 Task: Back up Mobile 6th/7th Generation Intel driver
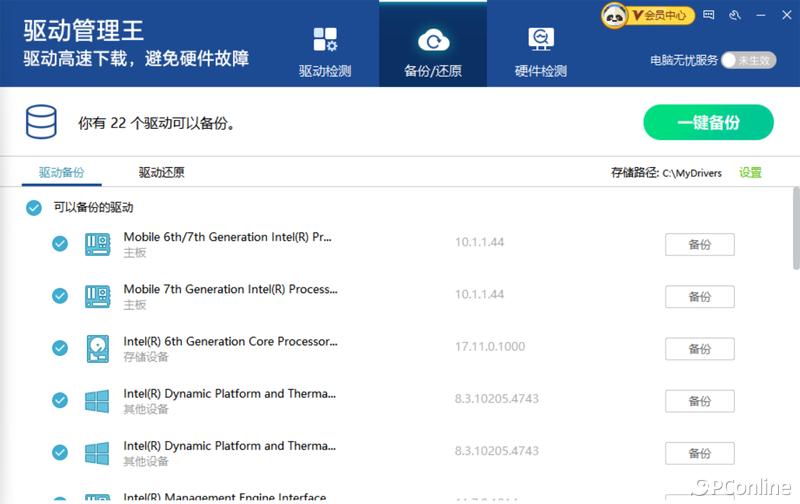699,244
